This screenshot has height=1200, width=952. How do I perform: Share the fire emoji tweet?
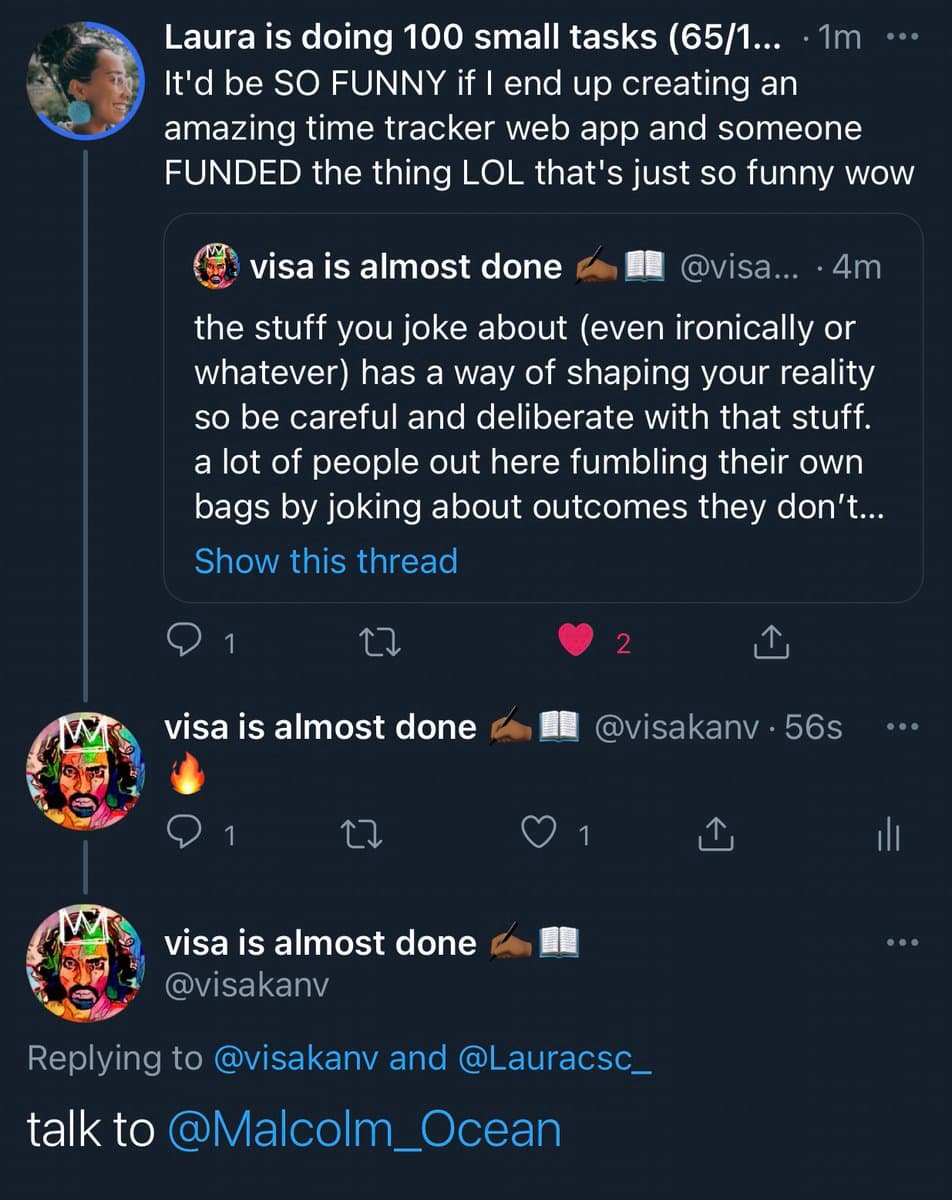coord(715,834)
